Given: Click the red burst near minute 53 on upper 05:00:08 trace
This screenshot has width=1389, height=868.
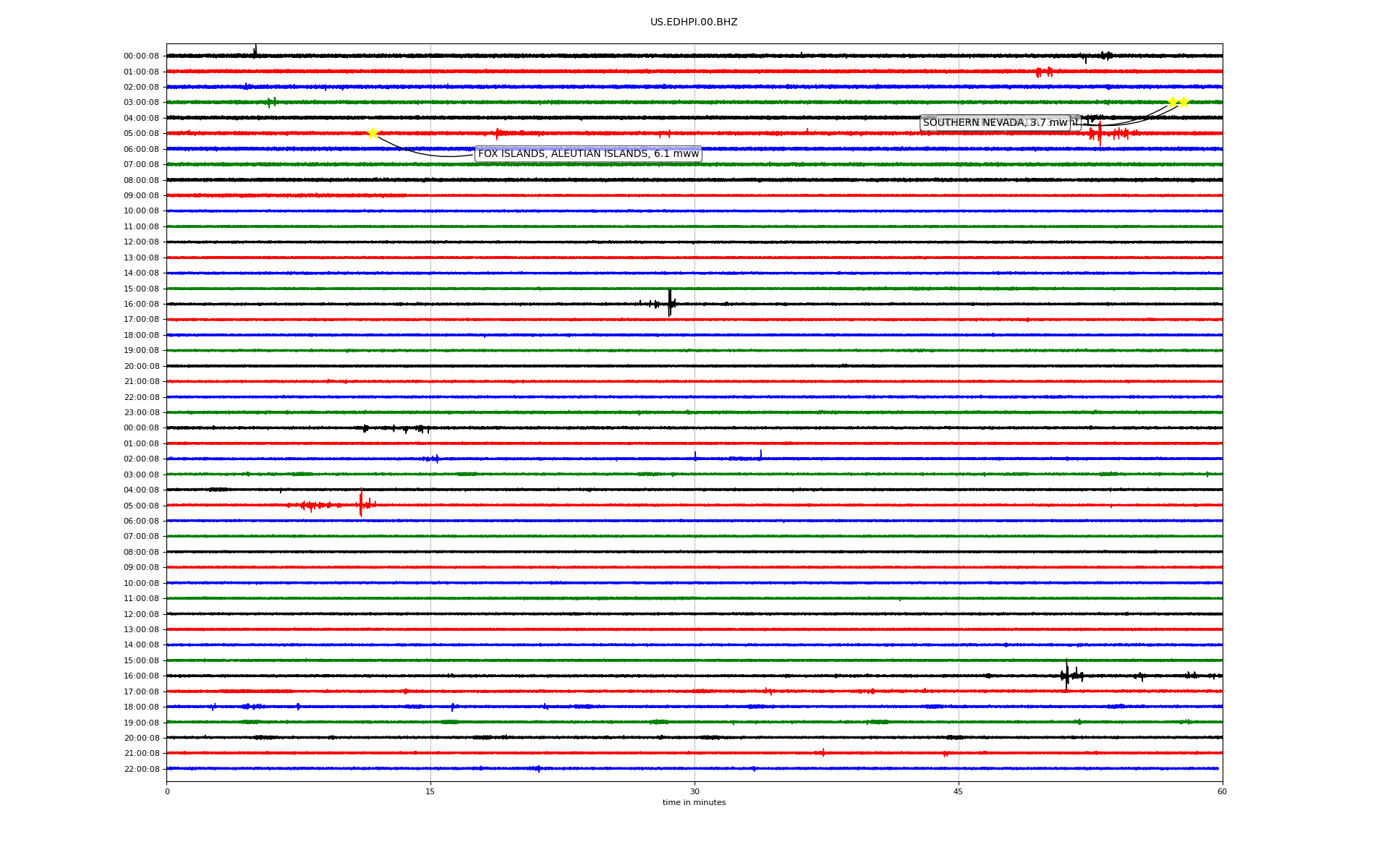Looking at the screenshot, I should (1100, 134).
